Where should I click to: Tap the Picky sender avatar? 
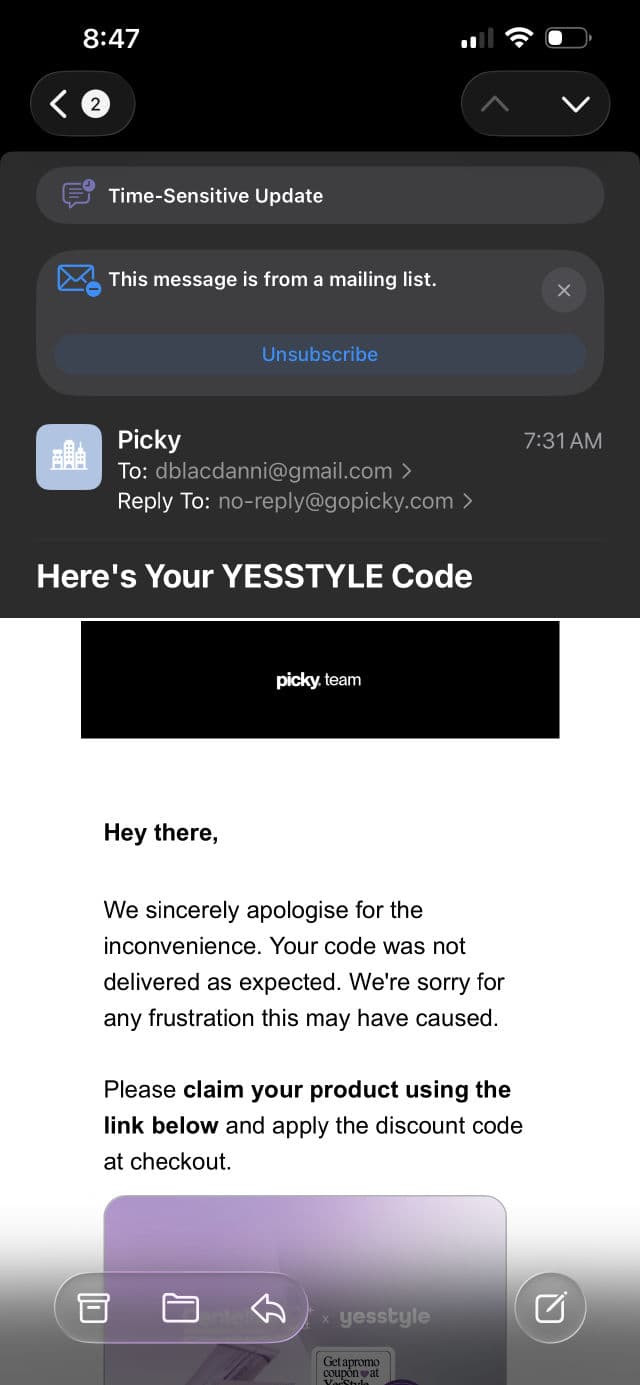(x=69, y=457)
